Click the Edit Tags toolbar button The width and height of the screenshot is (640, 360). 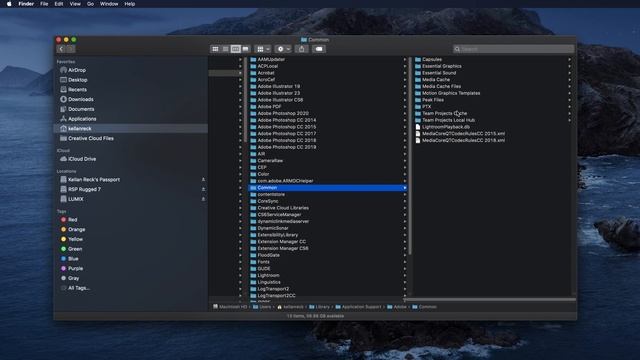[x=319, y=49]
